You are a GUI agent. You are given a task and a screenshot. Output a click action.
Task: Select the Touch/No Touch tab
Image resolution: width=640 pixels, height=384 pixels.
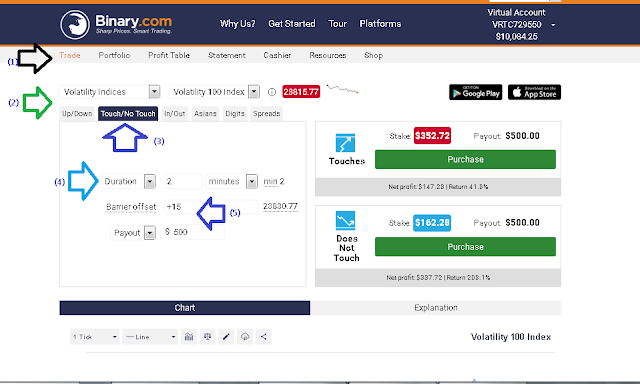(x=128, y=113)
